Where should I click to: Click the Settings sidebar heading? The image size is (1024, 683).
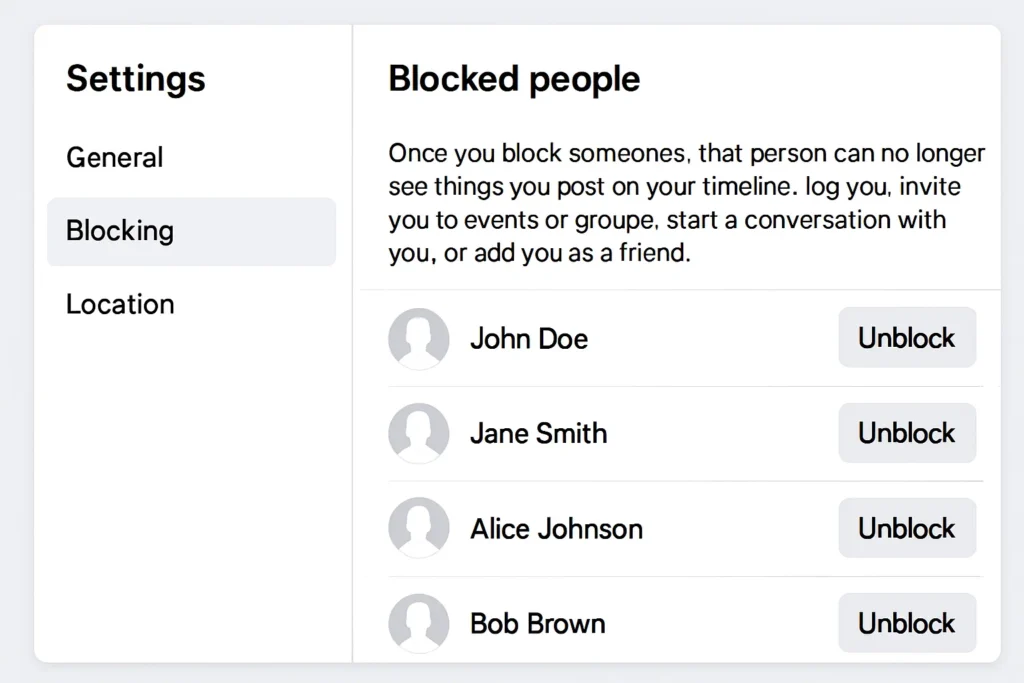(x=135, y=78)
